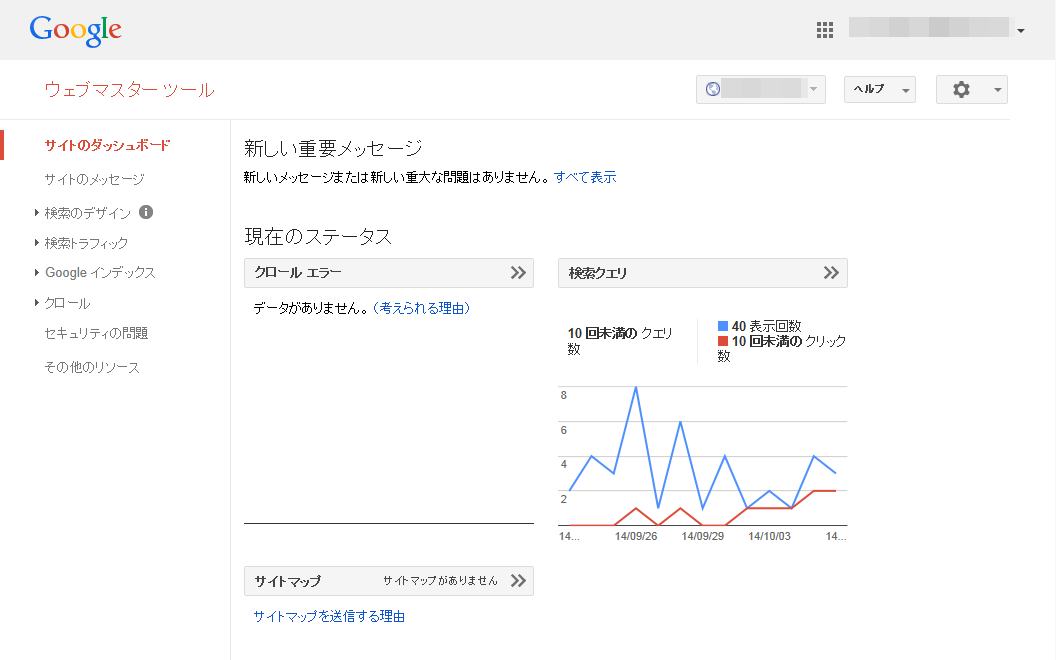Click the 考えられる理由 link

pos(422,308)
